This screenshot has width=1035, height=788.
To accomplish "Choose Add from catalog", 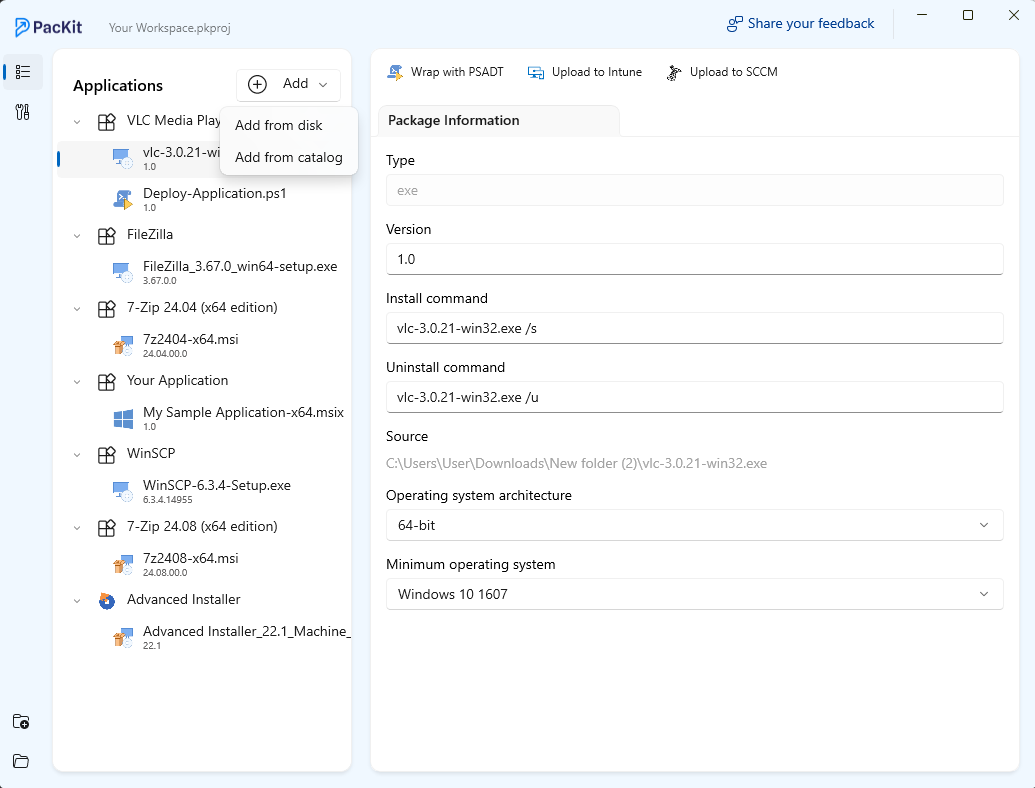I will 288,157.
